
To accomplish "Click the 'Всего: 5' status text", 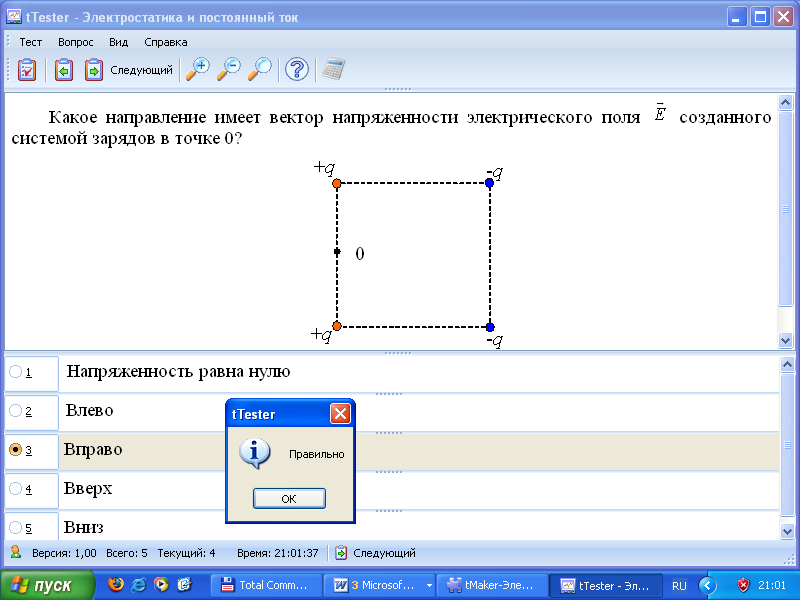I will [127, 553].
